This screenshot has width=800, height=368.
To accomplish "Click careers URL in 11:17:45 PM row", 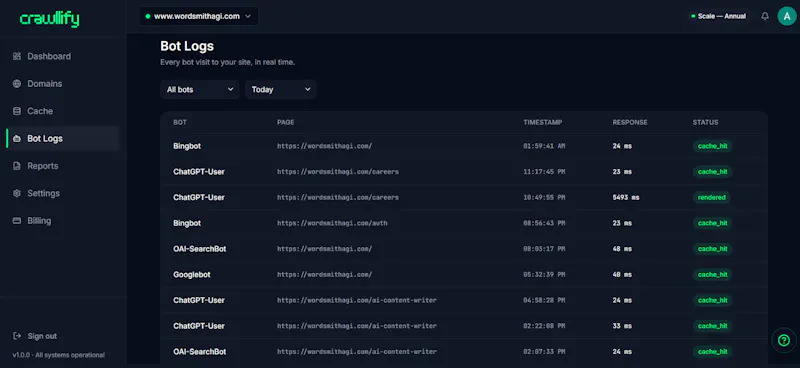I will (338, 172).
